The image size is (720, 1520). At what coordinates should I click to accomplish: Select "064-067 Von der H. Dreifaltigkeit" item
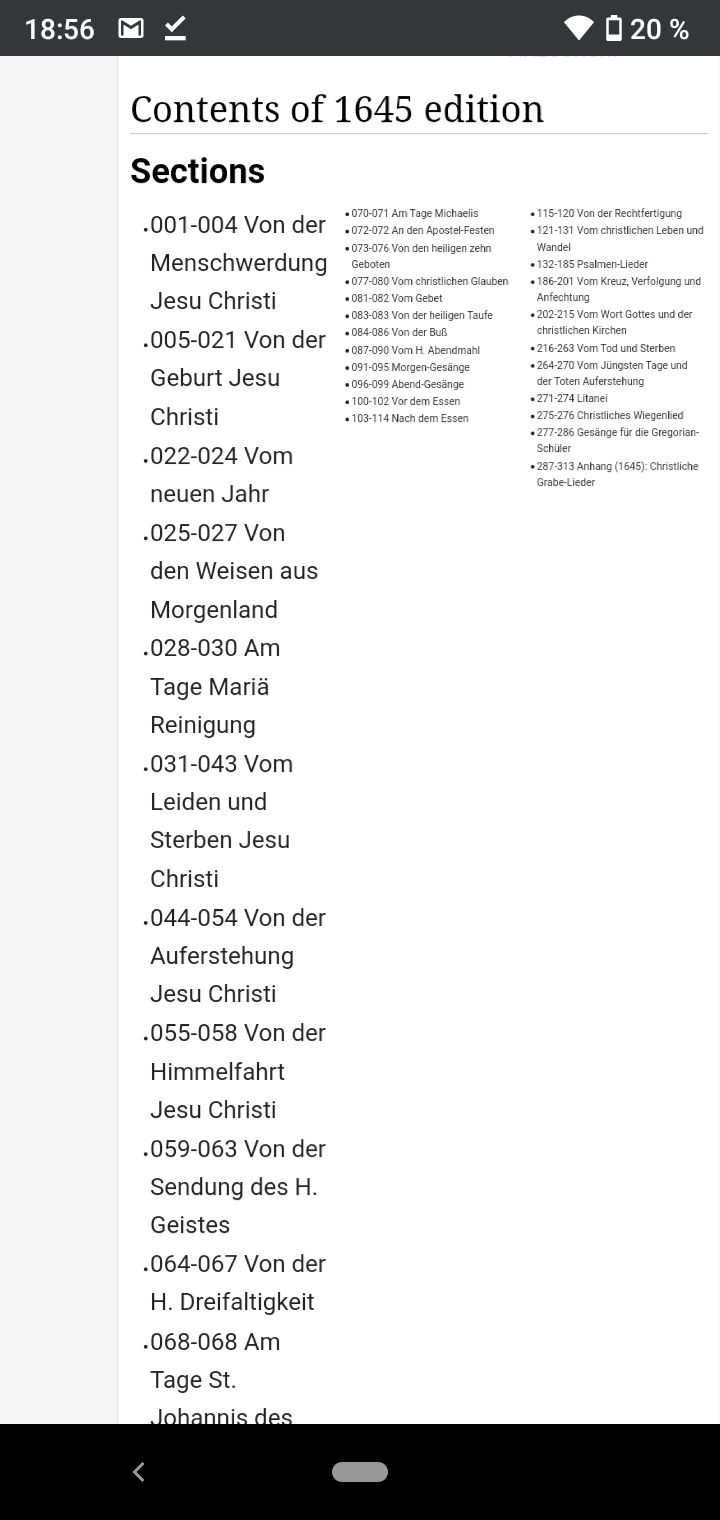[x=238, y=1283]
